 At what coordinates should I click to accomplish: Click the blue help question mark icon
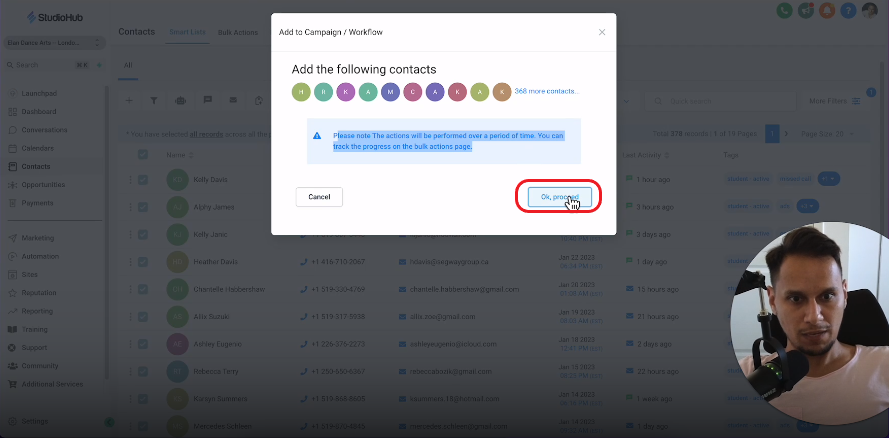[848, 10]
